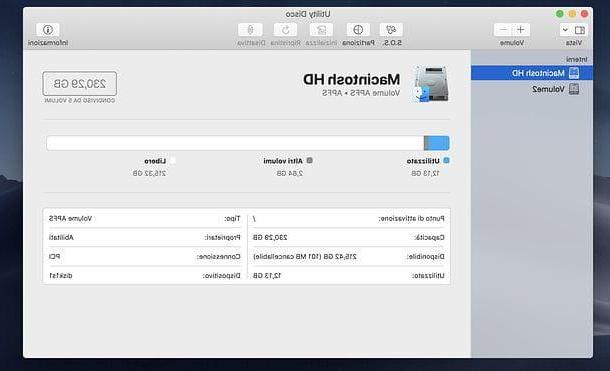This screenshot has height=371, width=610.
Task: Click the large Macintosh HD disk image
Action: (430, 84)
